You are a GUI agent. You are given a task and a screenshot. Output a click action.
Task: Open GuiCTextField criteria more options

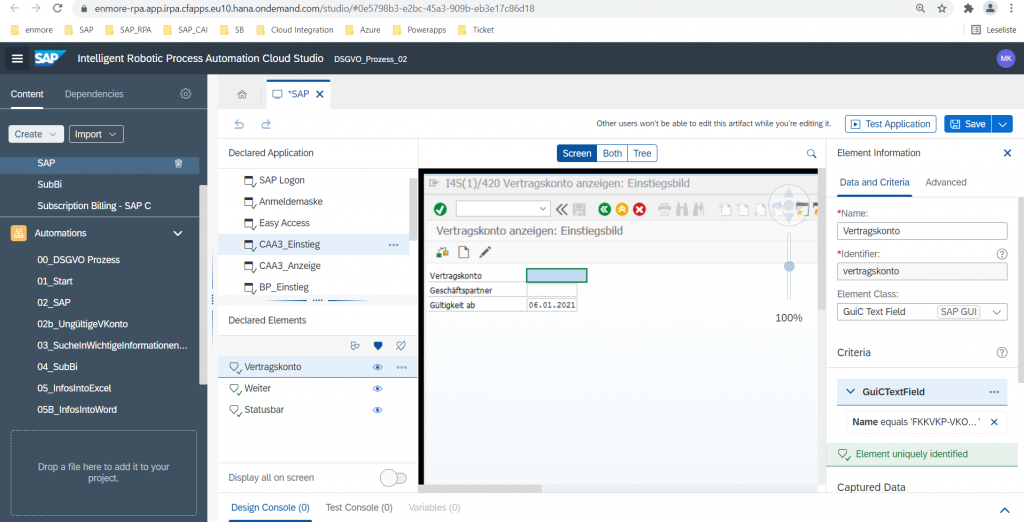pyautogui.click(x=994, y=392)
